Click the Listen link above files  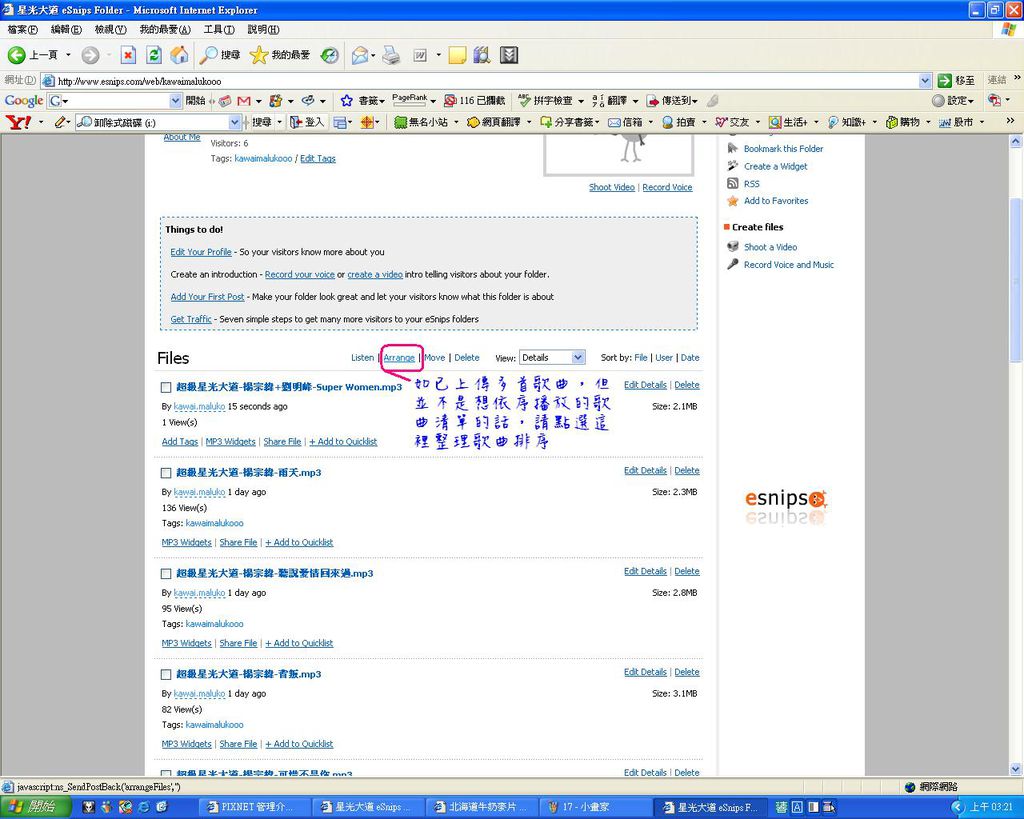(362, 358)
